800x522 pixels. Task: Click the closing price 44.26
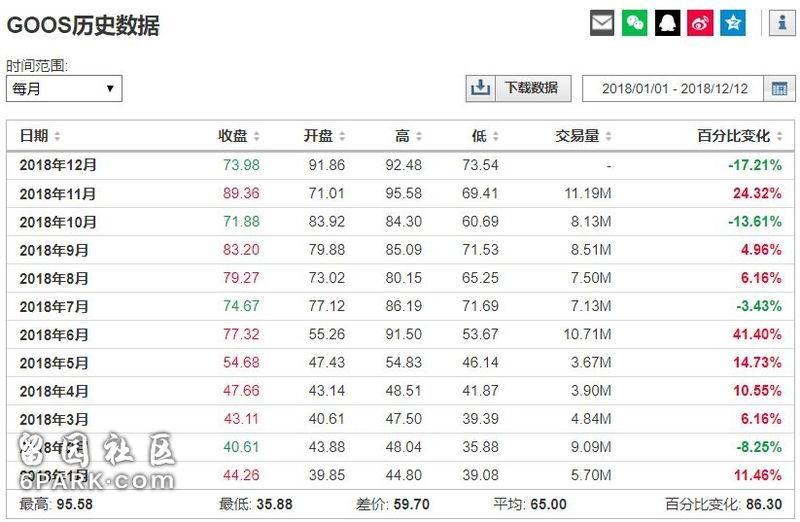241,475
